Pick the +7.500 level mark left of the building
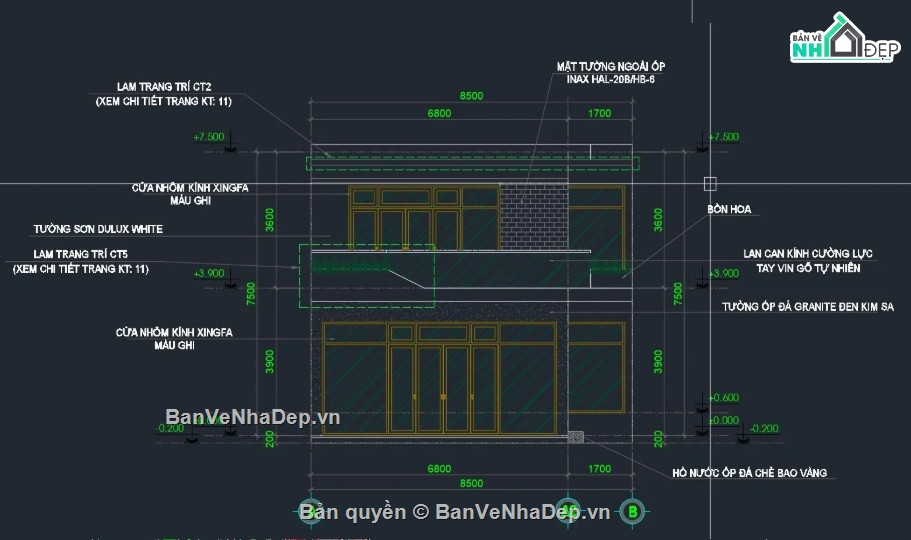Image resolution: width=911 pixels, height=540 pixels. click(x=209, y=137)
